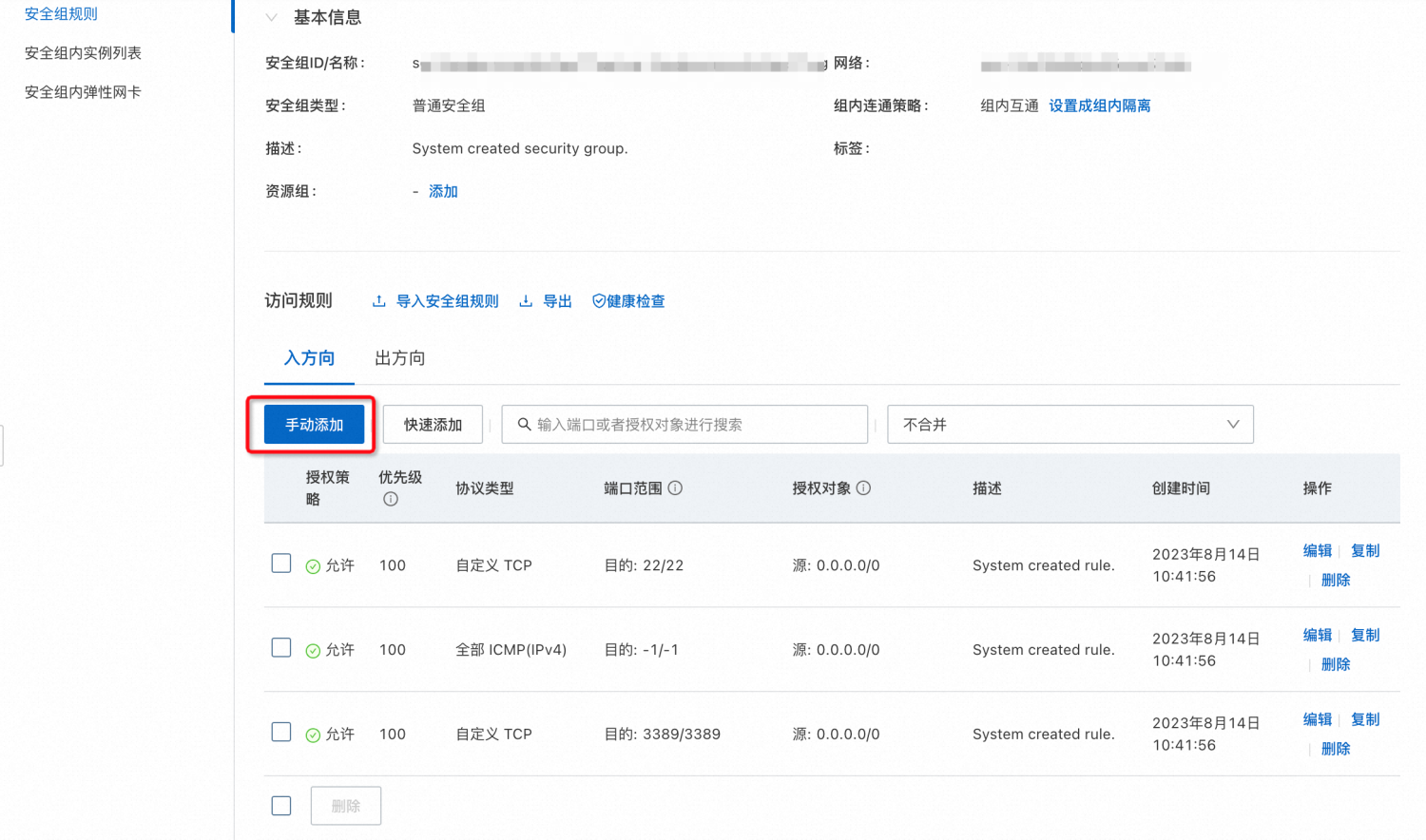
Task: Click 编辑 for the ICMP(IPv4) rule
Action: pyautogui.click(x=1318, y=636)
